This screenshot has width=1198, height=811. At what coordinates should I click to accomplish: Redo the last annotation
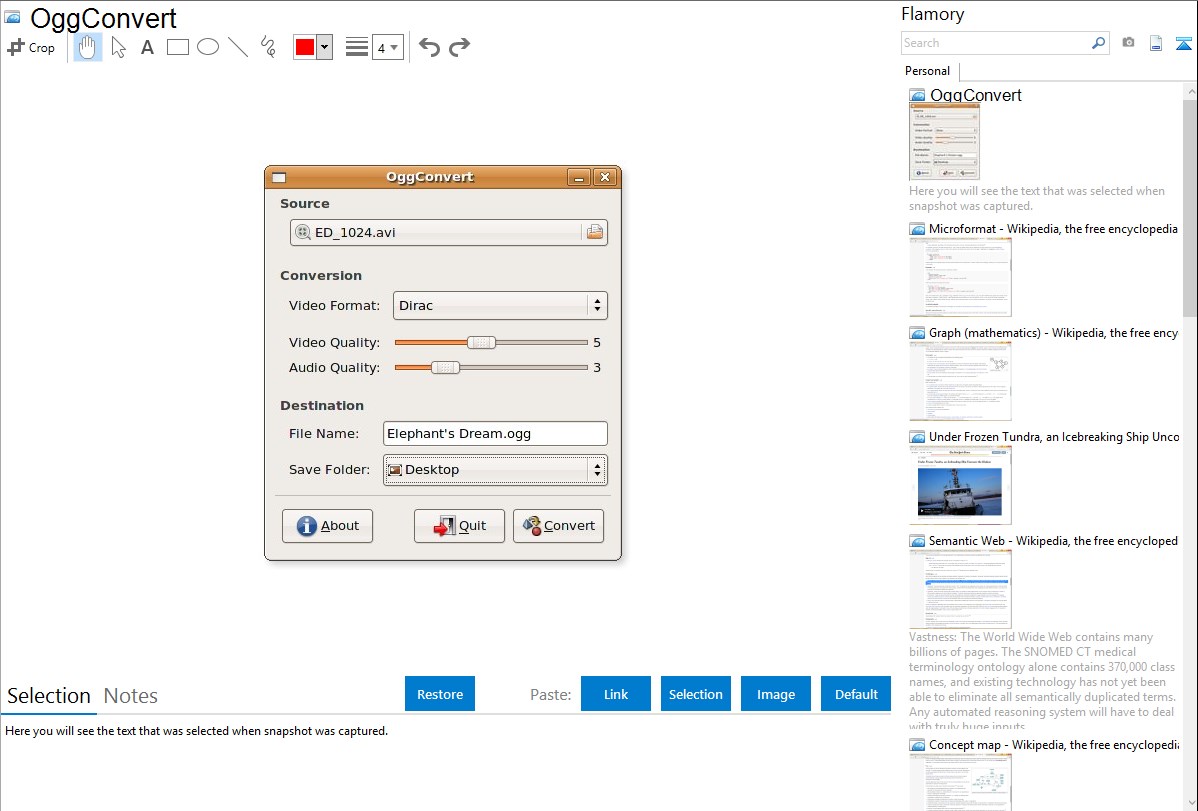[459, 47]
